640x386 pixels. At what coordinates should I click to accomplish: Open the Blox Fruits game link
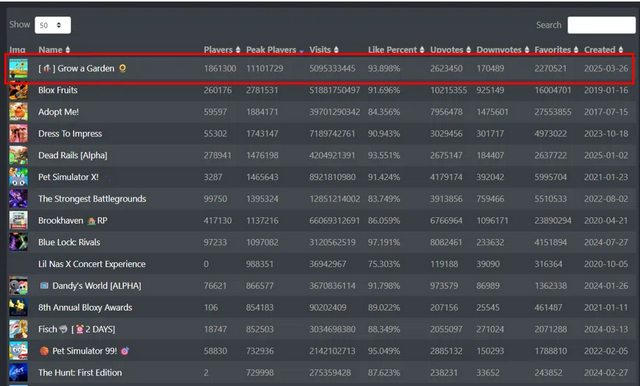pyautogui.click(x=58, y=90)
